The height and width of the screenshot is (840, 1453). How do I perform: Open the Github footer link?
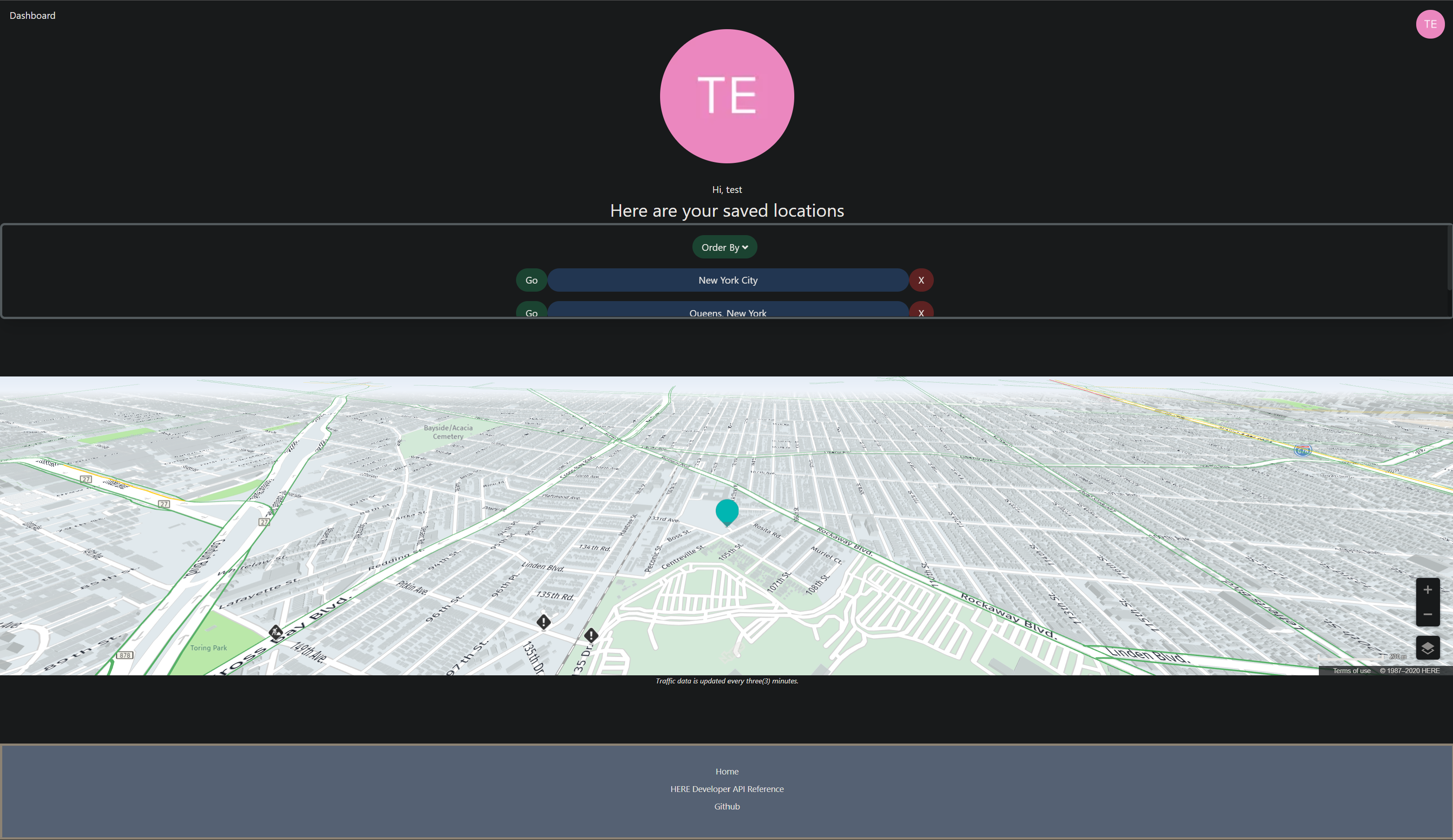pyautogui.click(x=726, y=806)
